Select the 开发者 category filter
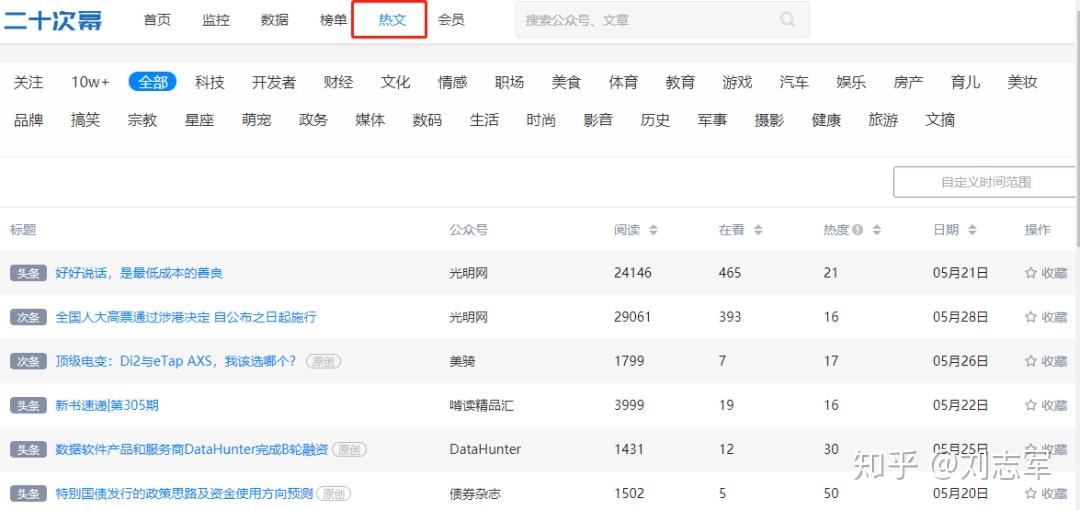 pyautogui.click(x=273, y=82)
